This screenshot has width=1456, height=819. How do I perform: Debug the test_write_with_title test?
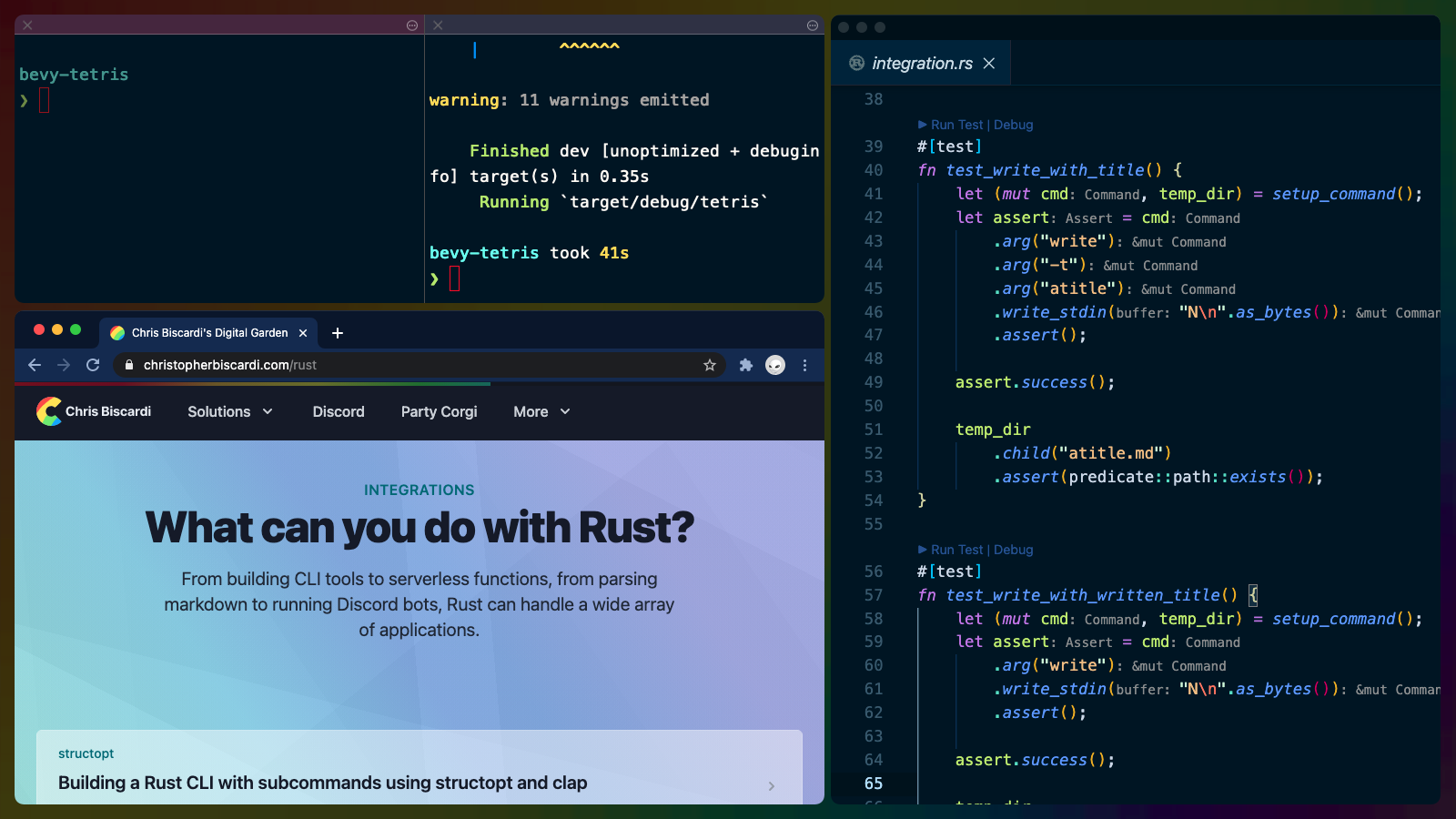coord(1013,125)
